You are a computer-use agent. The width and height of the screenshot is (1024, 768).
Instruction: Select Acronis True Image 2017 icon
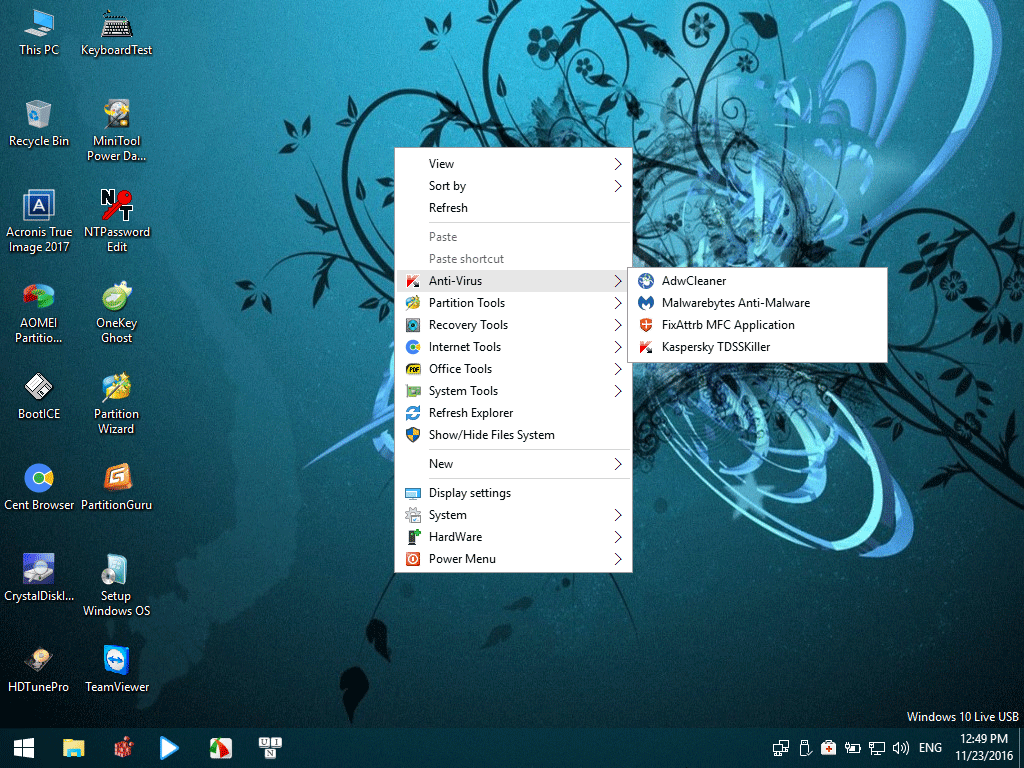39,221
